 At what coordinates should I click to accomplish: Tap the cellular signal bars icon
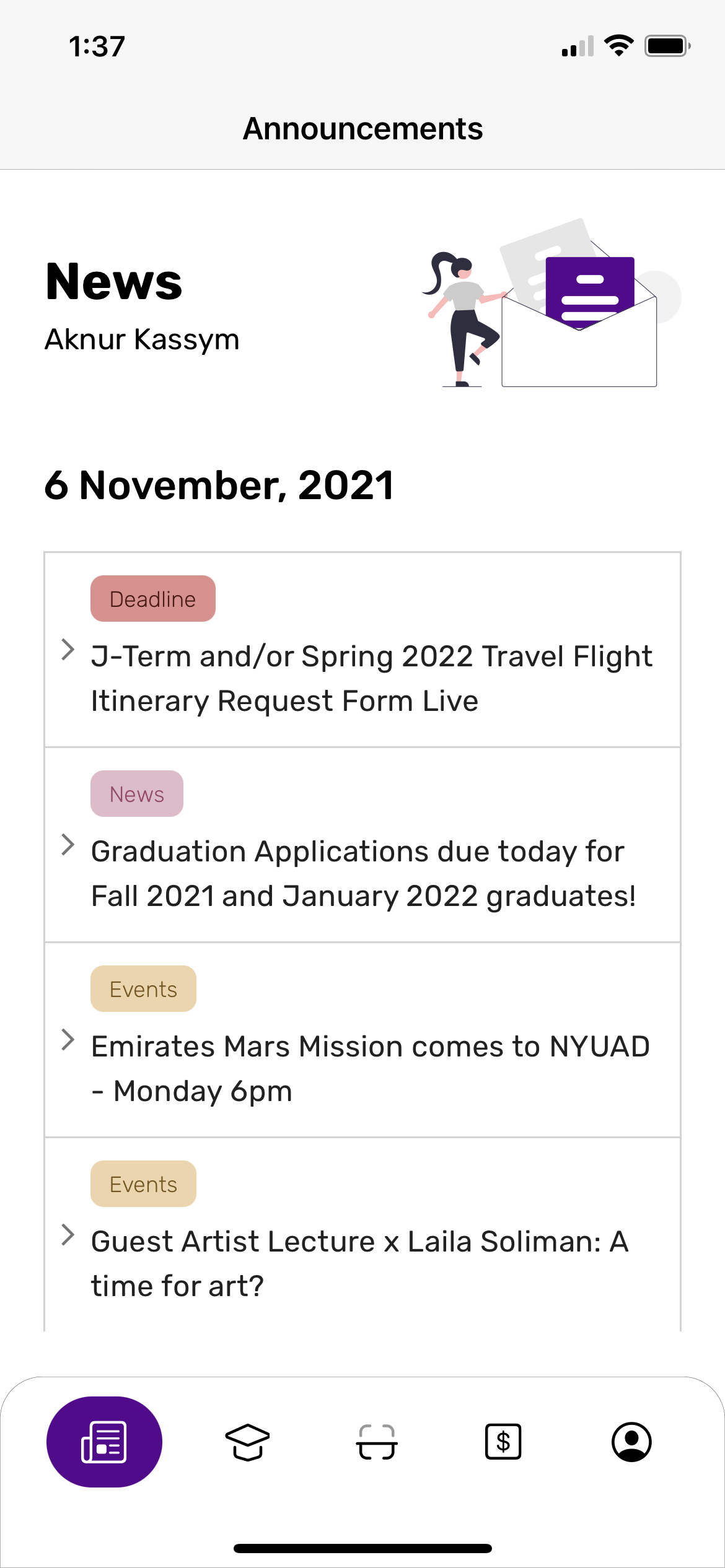(x=578, y=47)
